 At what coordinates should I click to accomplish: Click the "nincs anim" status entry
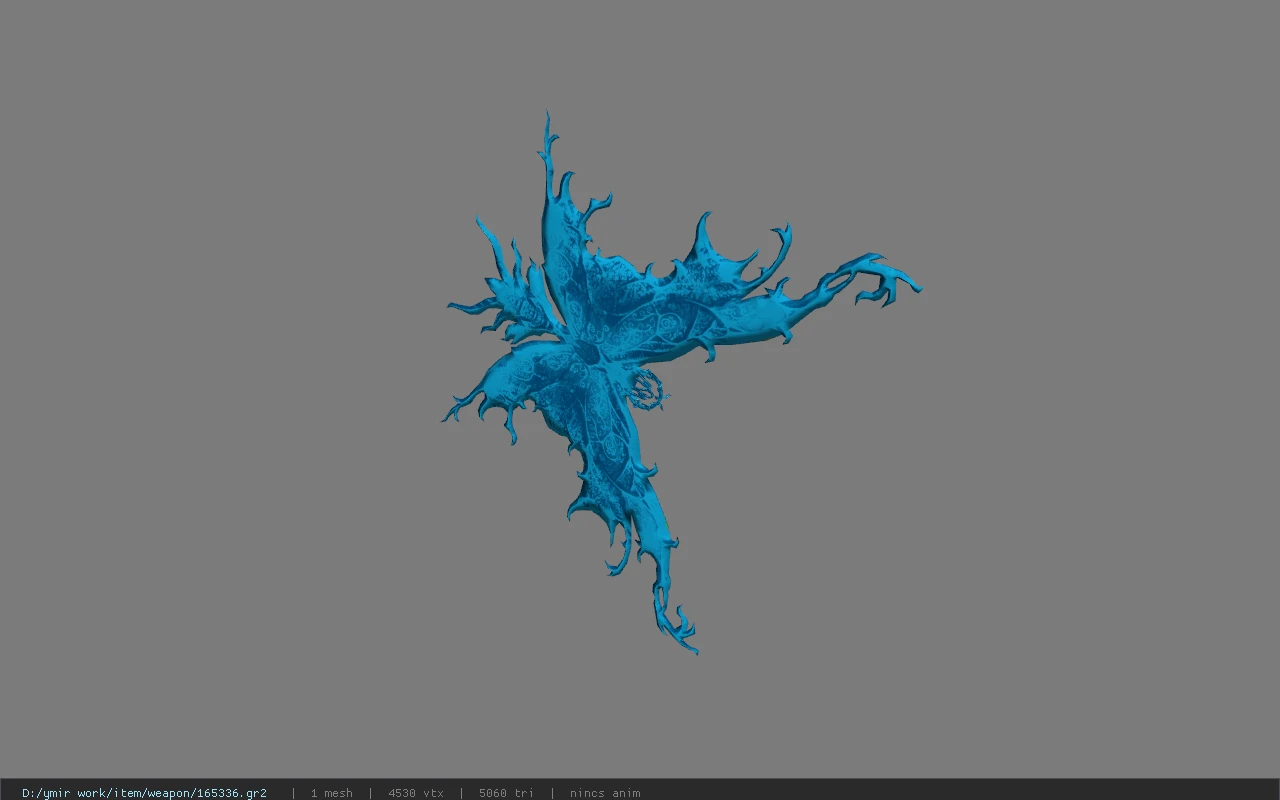[605, 793]
